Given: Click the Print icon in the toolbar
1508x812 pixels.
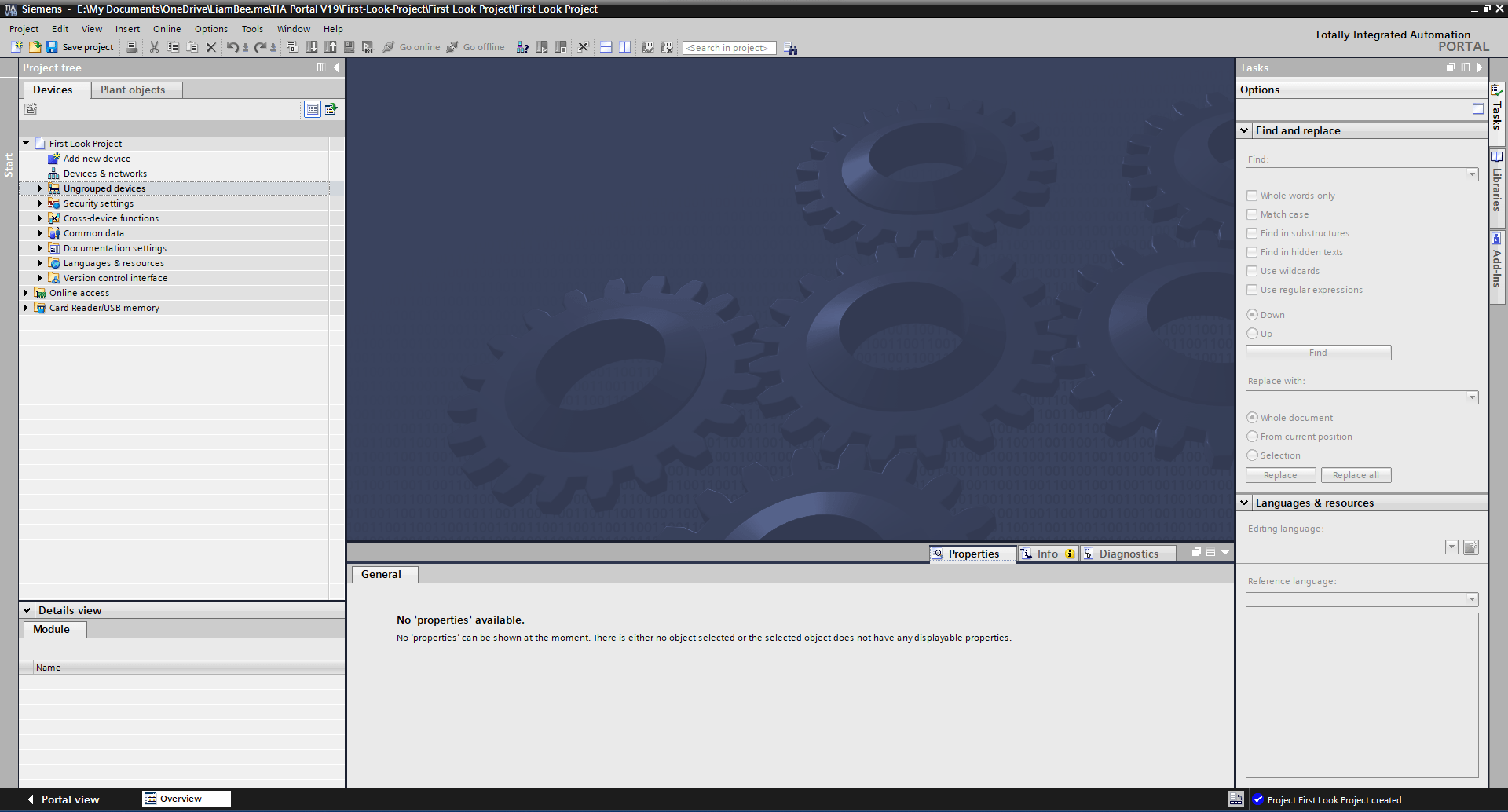Looking at the screenshot, I should coord(132,47).
